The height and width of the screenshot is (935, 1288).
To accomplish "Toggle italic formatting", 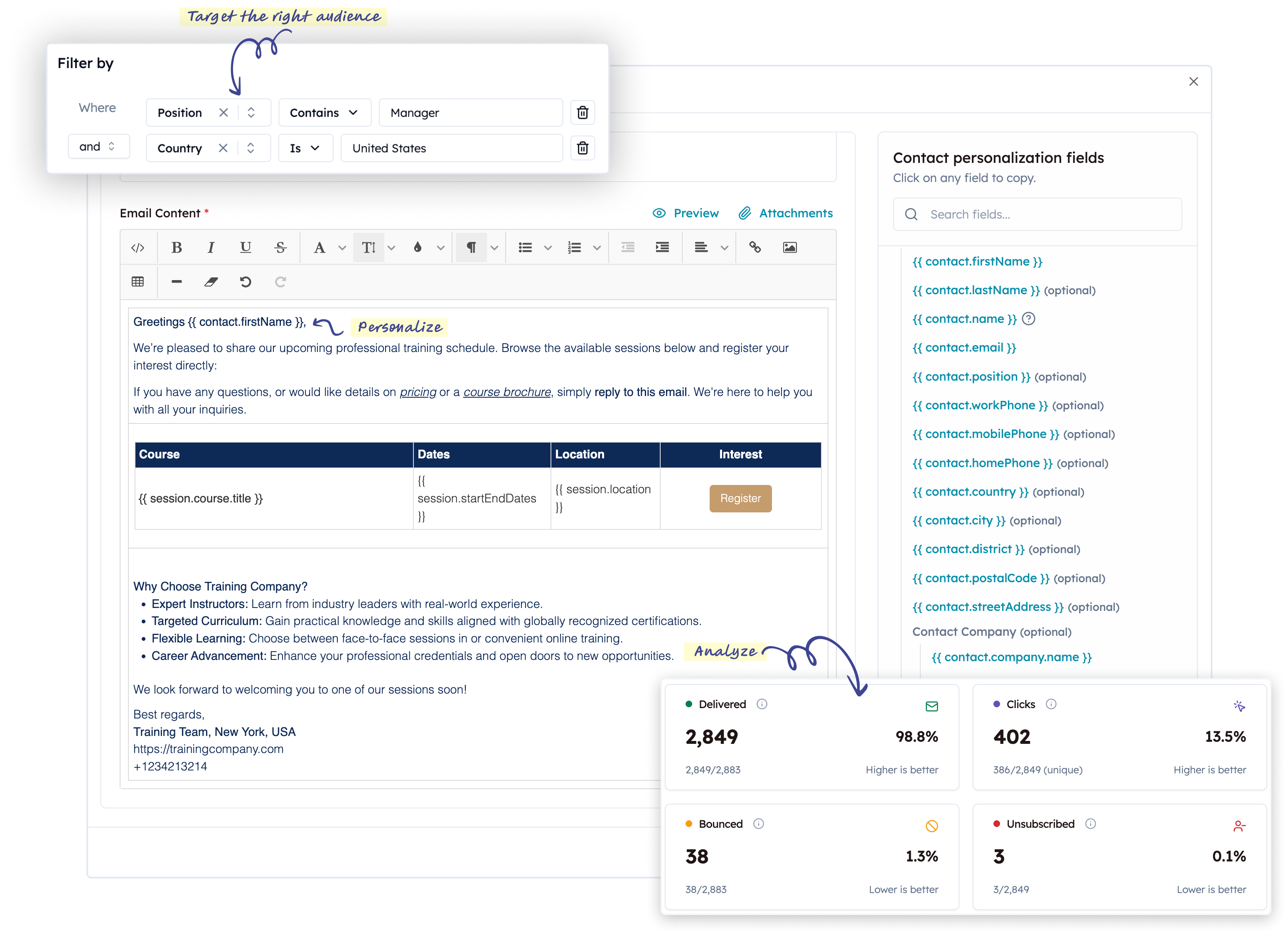I will 211,247.
